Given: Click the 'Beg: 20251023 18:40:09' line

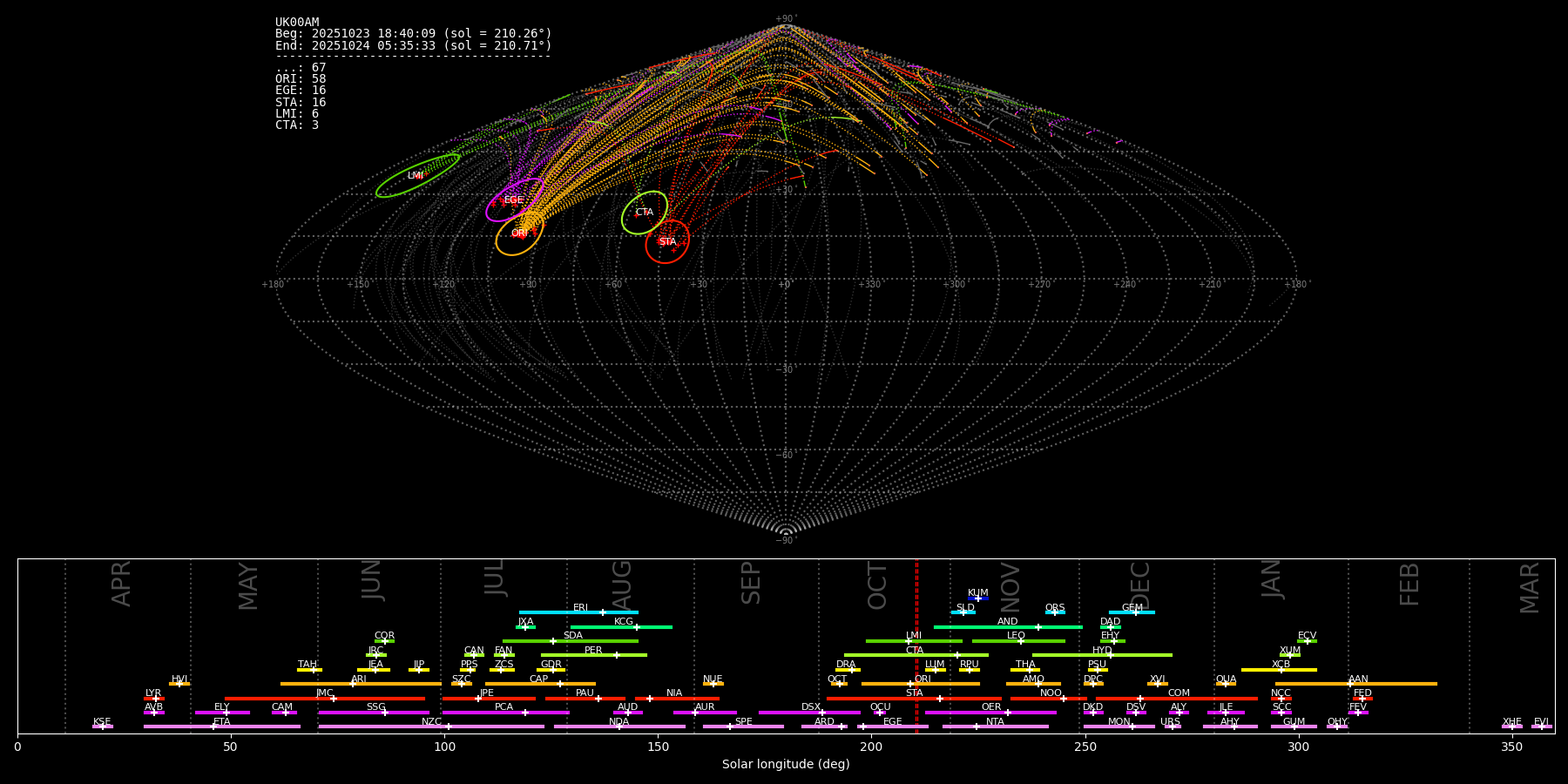Looking at the screenshot, I should (414, 34).
